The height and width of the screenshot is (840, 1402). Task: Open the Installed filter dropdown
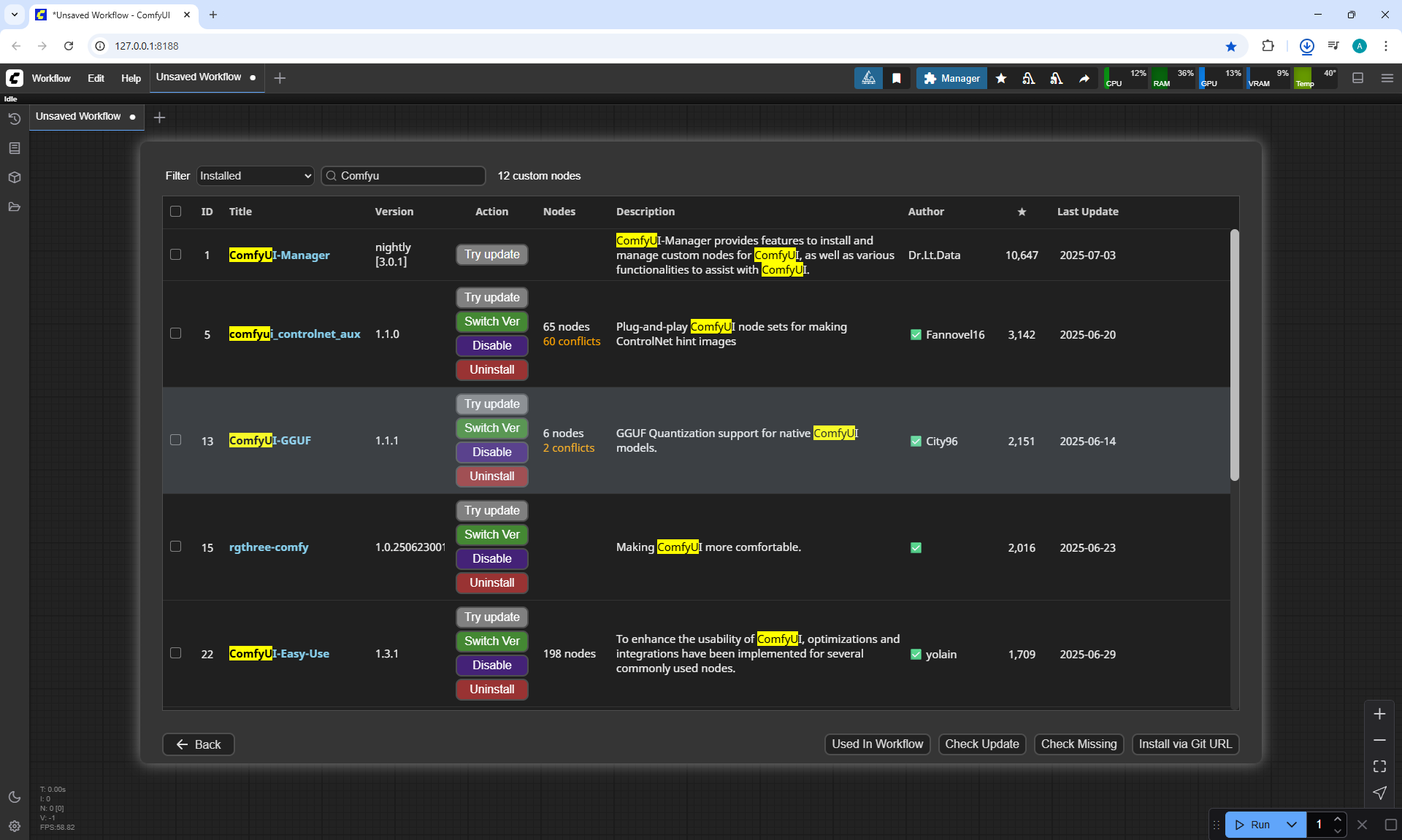point(255,176)
